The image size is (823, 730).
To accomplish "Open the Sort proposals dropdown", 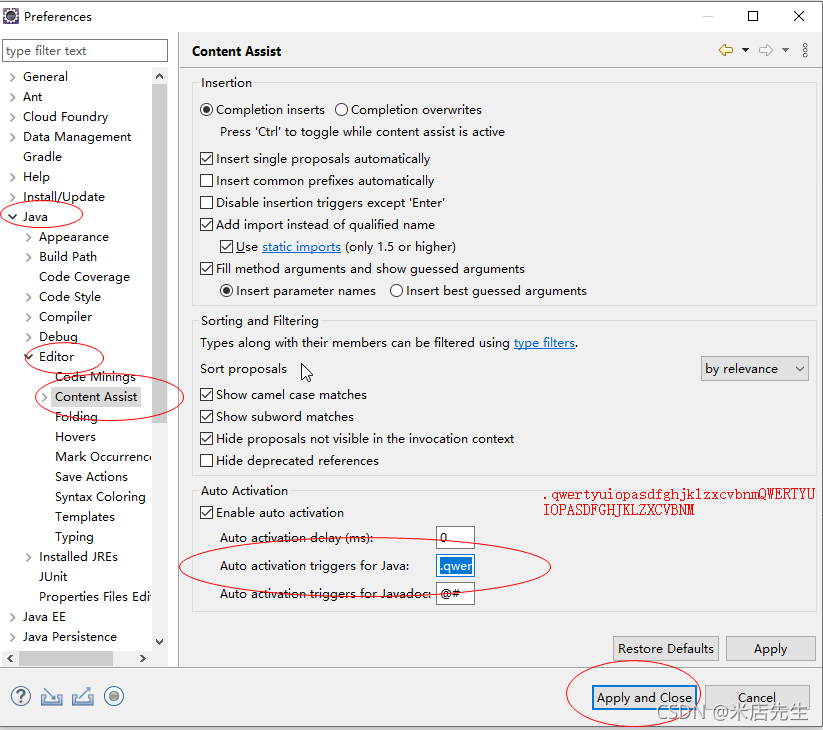I will (x=755, y=368).
